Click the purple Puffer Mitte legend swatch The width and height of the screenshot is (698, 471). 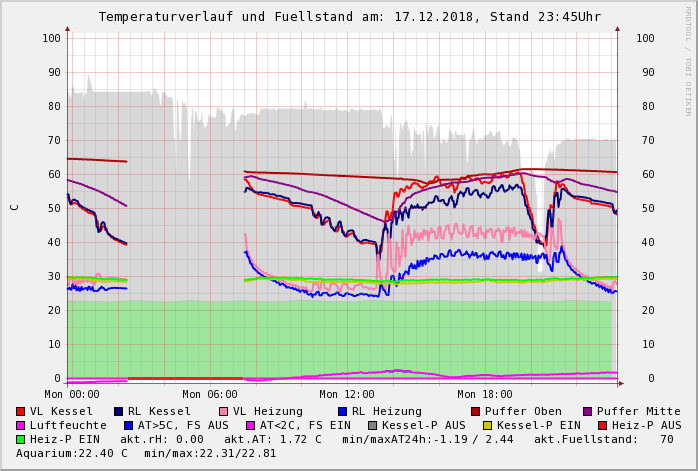click(588, 411)
